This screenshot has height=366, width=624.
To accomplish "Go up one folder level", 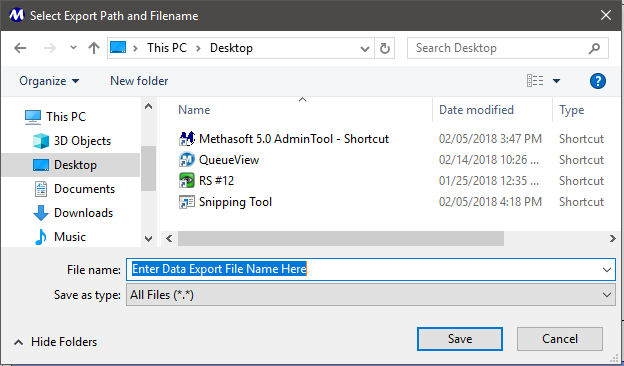I will [x=94, y=48].
